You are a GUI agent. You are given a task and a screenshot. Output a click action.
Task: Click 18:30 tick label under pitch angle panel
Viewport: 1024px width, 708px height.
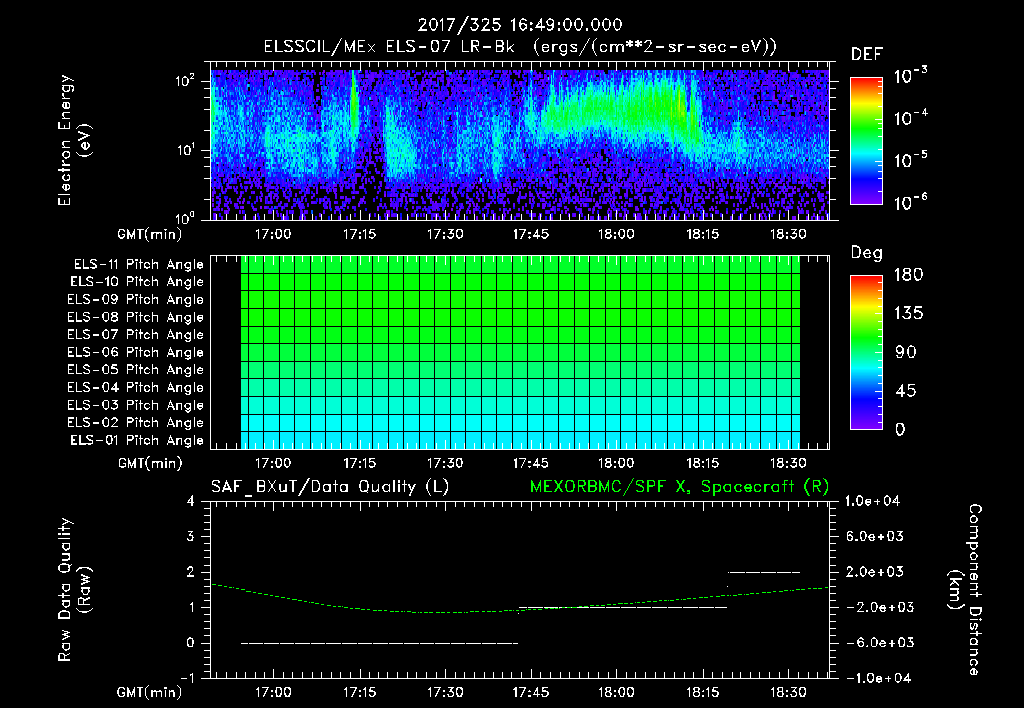pos(788,463)
